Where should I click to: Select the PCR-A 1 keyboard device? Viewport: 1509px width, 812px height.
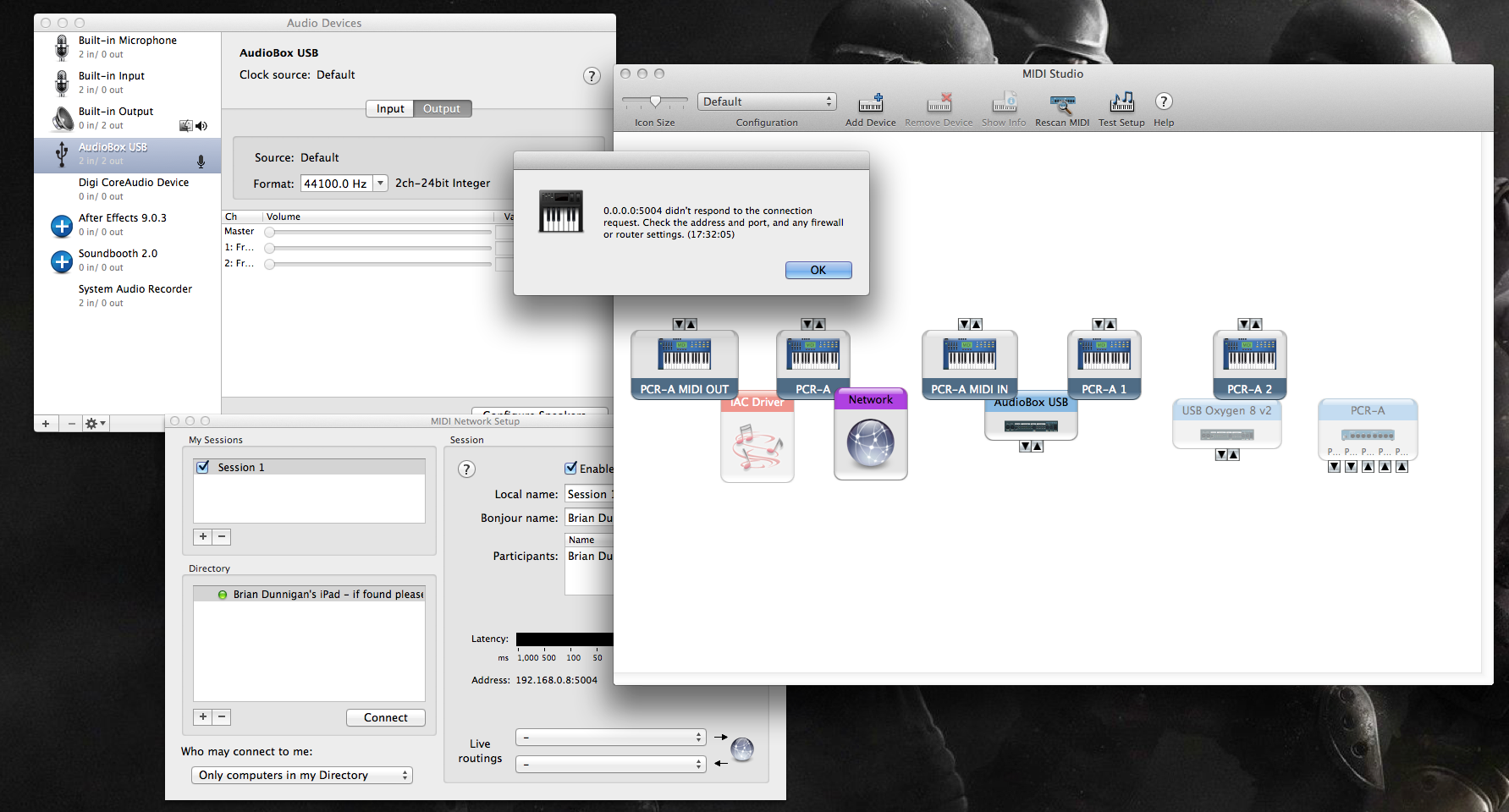(x=1104, y=364)
